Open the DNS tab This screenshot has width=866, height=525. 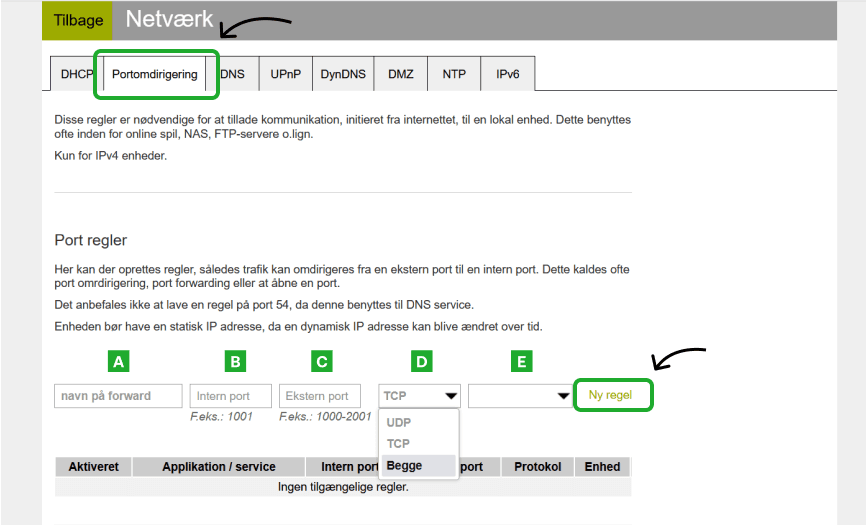point(233,75)
